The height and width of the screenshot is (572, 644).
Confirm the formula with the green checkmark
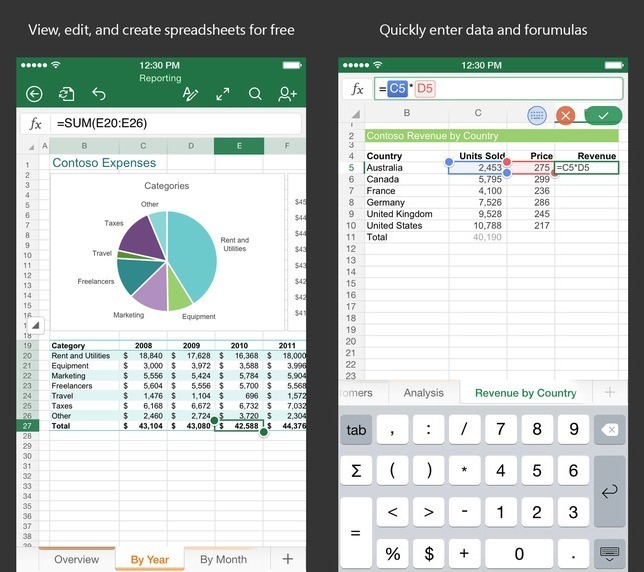pyautogui.click(x=602, y=116)
